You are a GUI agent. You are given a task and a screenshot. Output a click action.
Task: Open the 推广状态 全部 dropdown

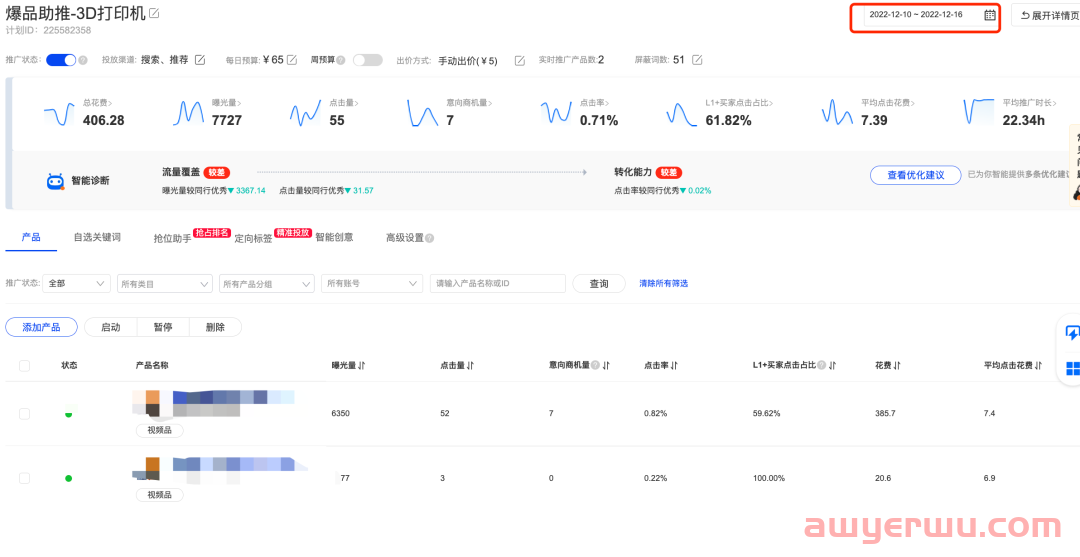[76, 284]
